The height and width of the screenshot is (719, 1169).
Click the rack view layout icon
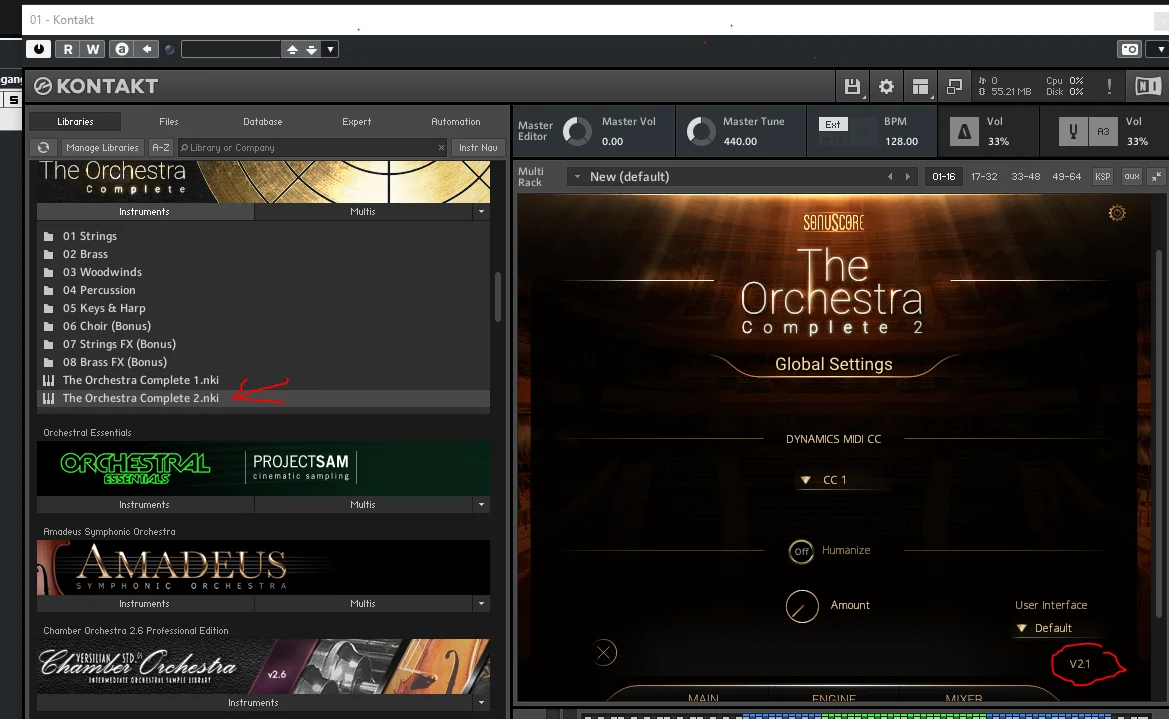point(921,87)
